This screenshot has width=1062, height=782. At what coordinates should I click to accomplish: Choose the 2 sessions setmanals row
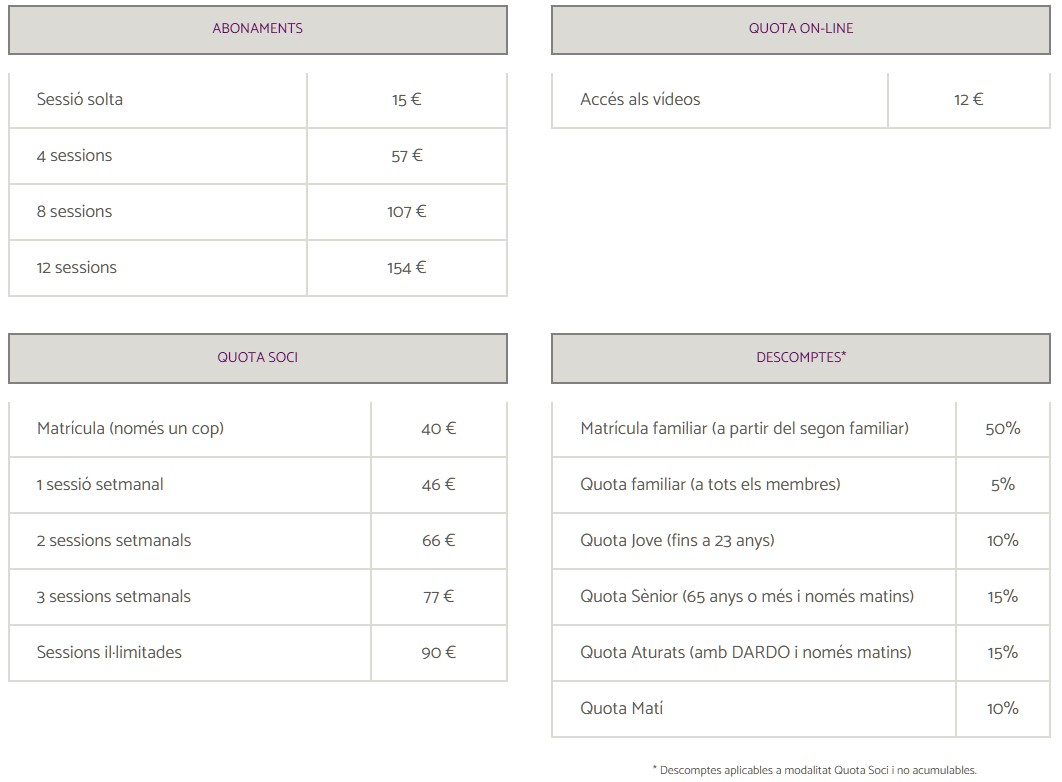click(x=257, y=541)
